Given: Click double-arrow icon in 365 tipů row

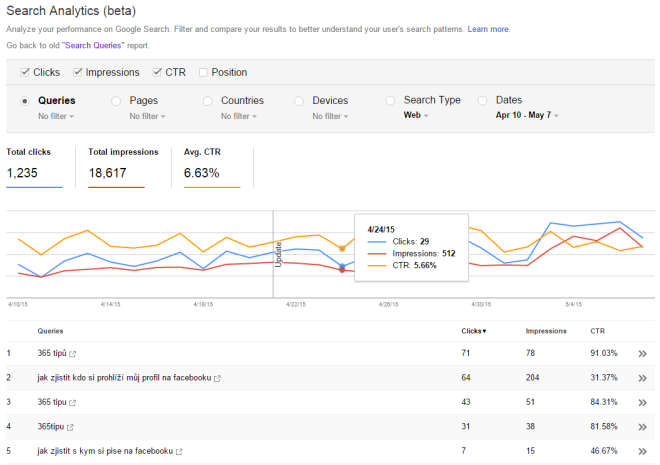Looking at the screenshot, I should pyautogui.click(x=642, y=353).
